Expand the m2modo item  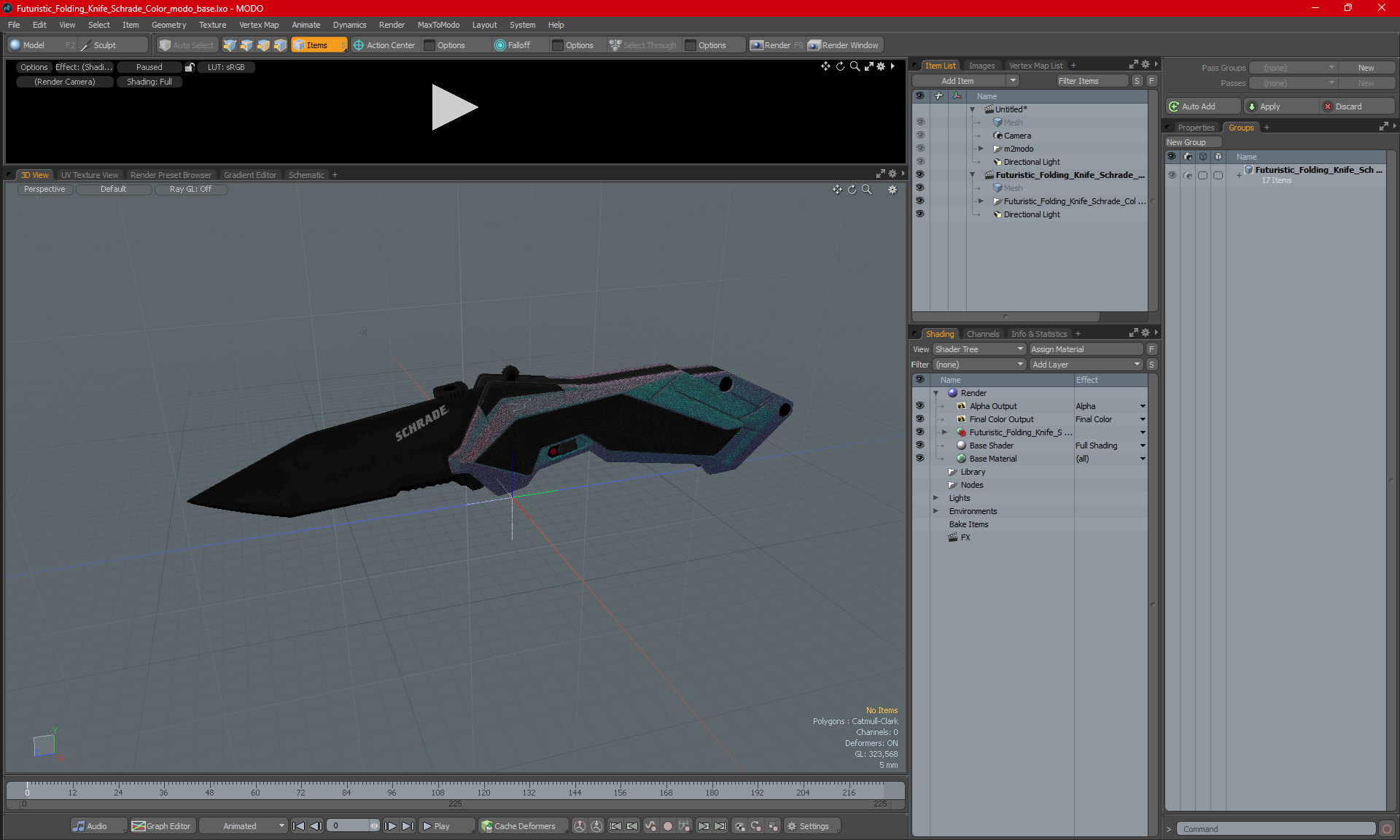point(981,149)
